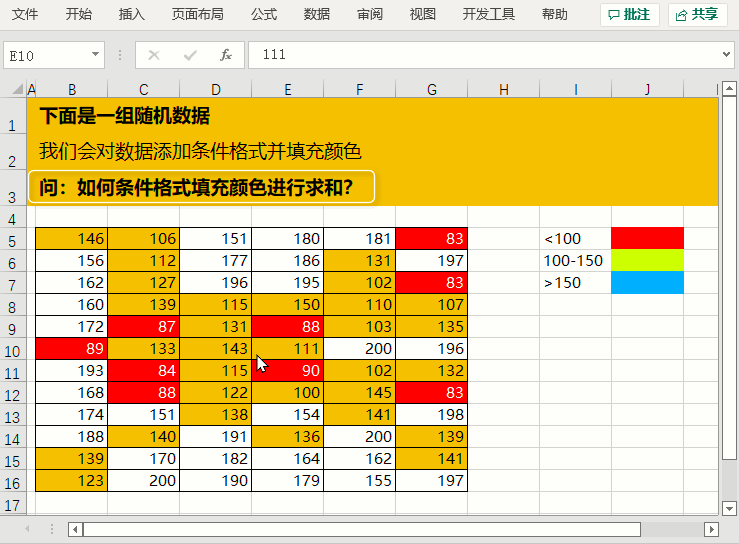Open the 页面布局 tab
This screenshot has width=739, height=544.
(197, 15)
